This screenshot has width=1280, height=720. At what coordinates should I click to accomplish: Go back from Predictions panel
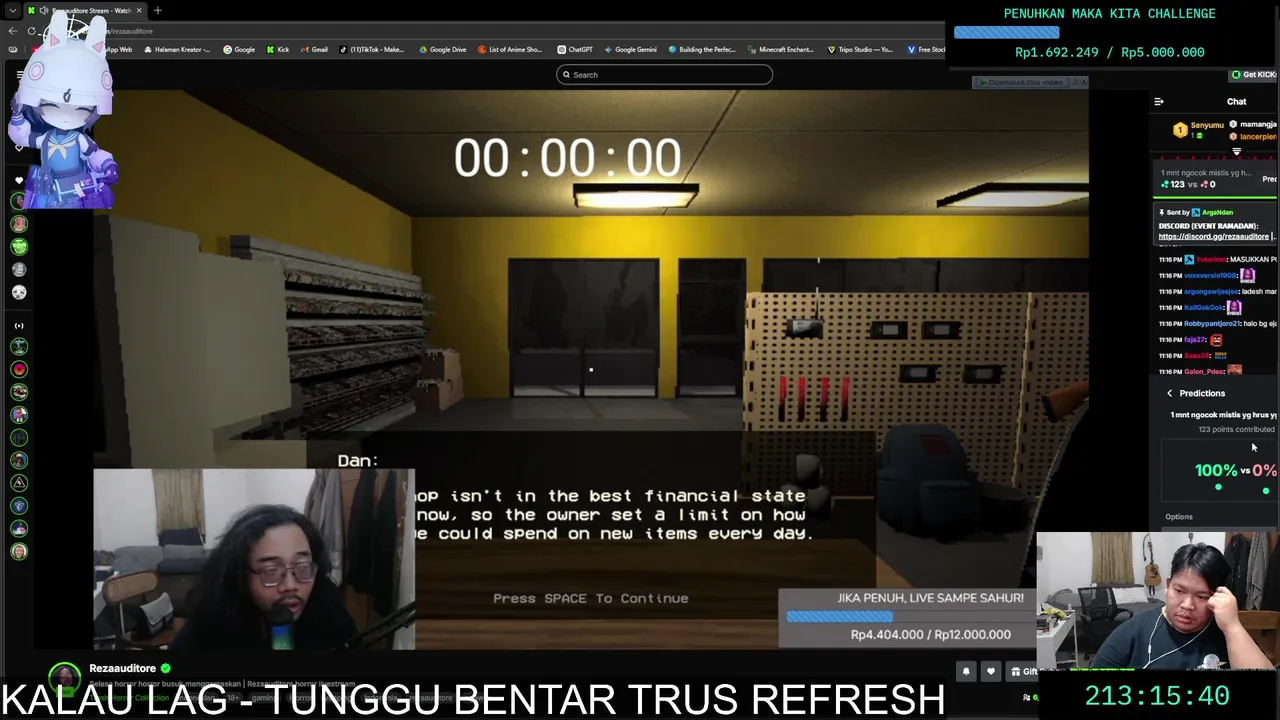click(1169, 393)
